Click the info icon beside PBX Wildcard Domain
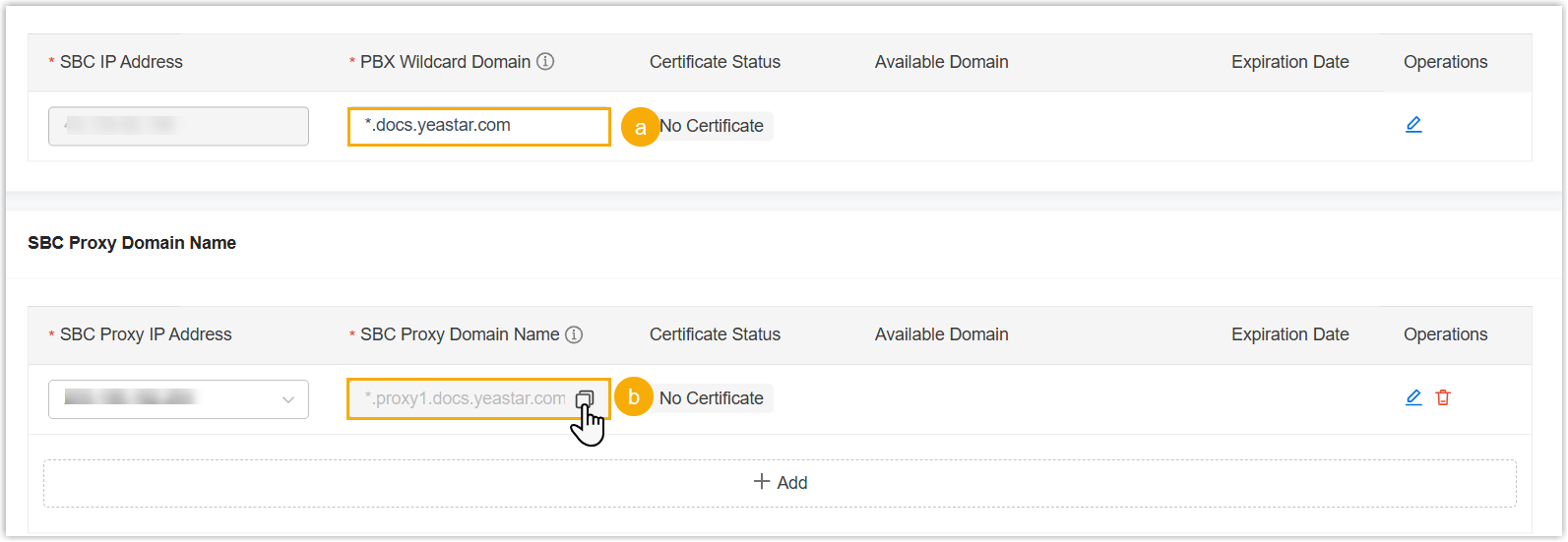Viewport: 1568px width, 542px height. pos(545,62)
